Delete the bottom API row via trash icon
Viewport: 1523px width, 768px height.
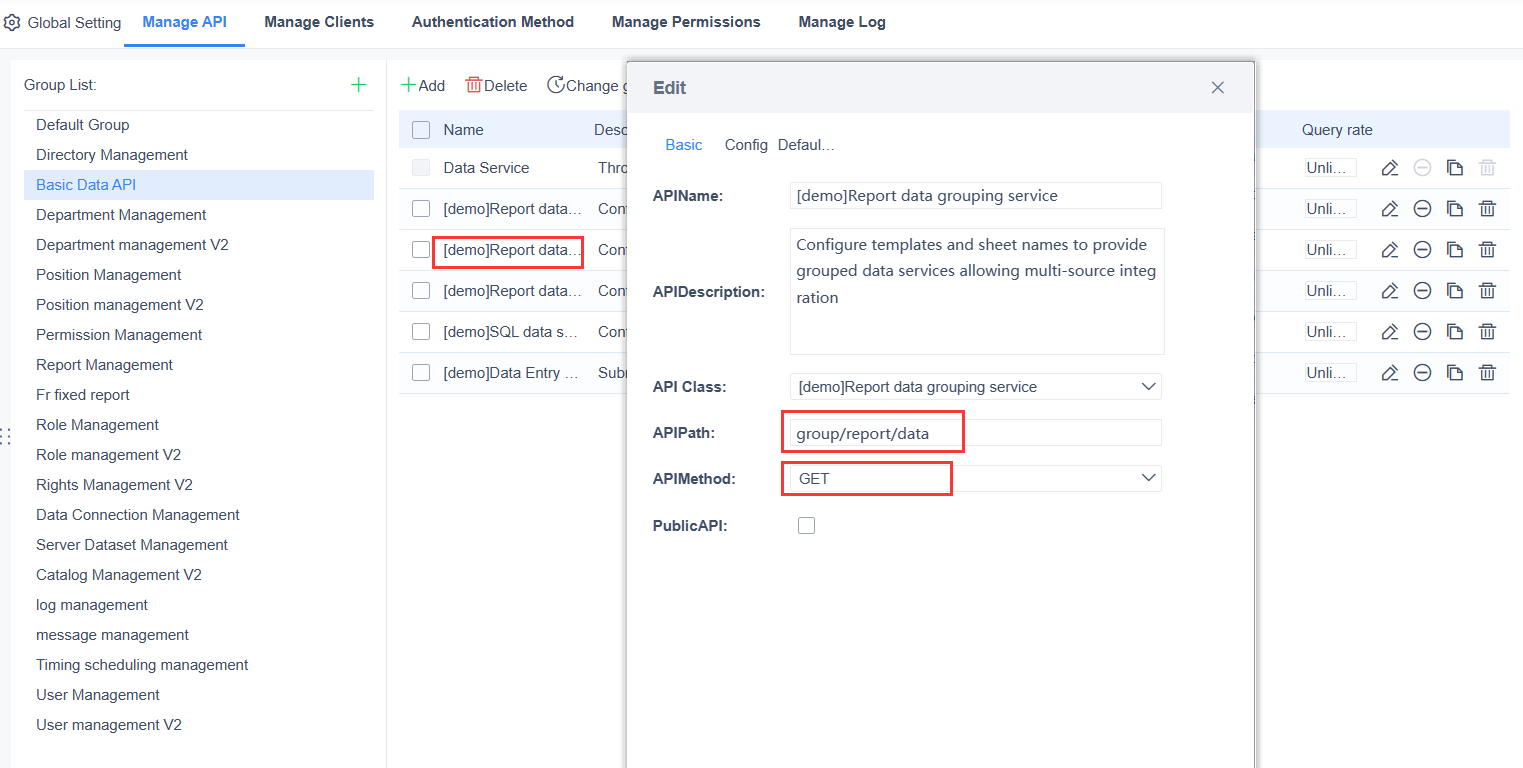pos(1488,372)
